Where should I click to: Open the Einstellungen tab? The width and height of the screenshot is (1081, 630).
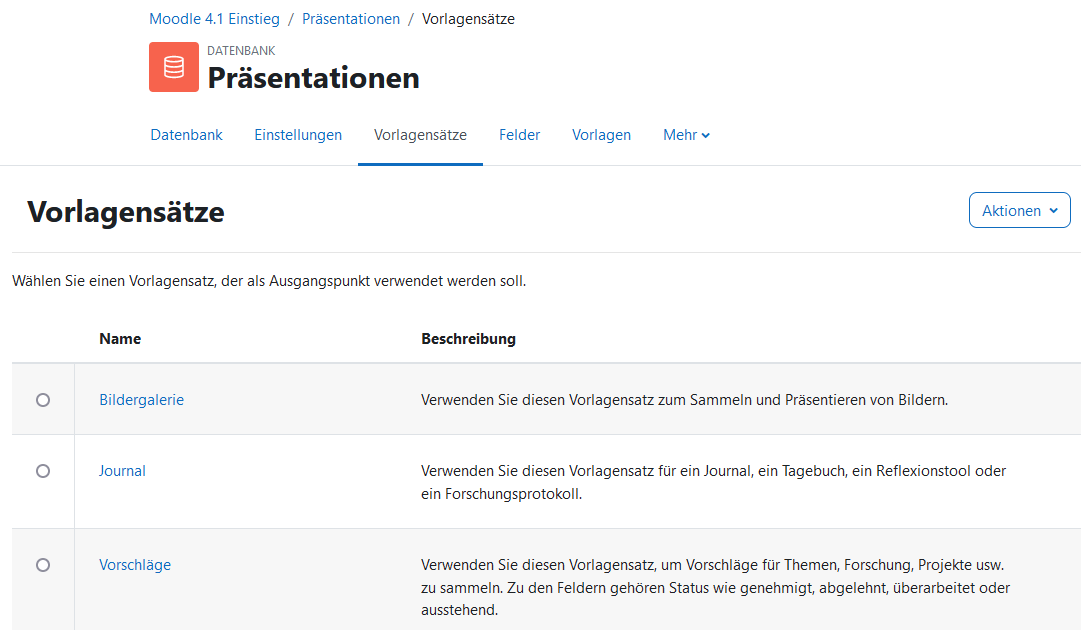298,135
